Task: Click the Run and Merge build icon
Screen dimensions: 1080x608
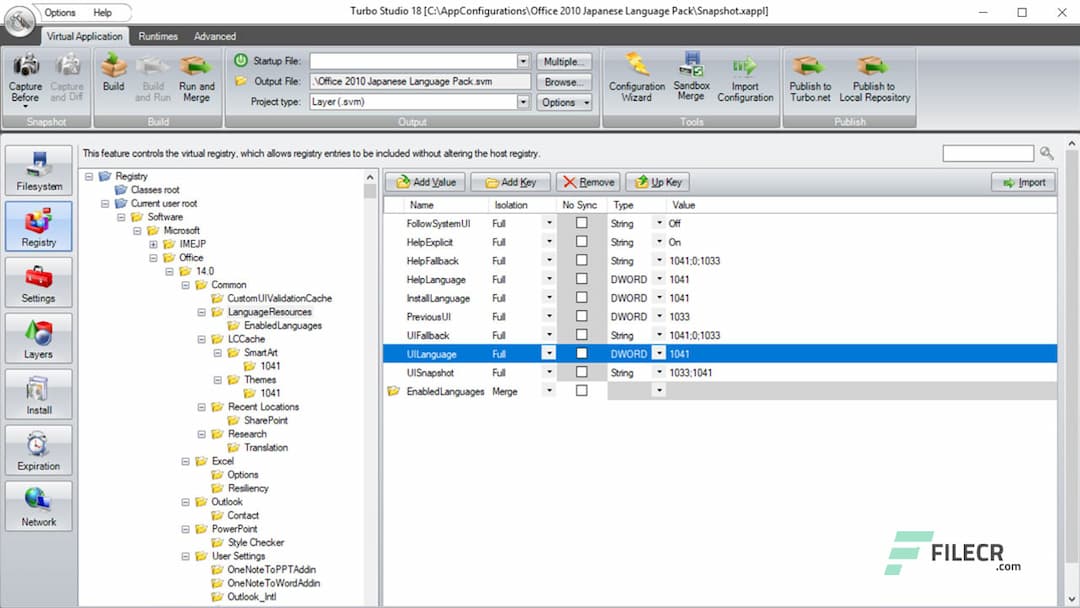Action: tap(196, 78)
